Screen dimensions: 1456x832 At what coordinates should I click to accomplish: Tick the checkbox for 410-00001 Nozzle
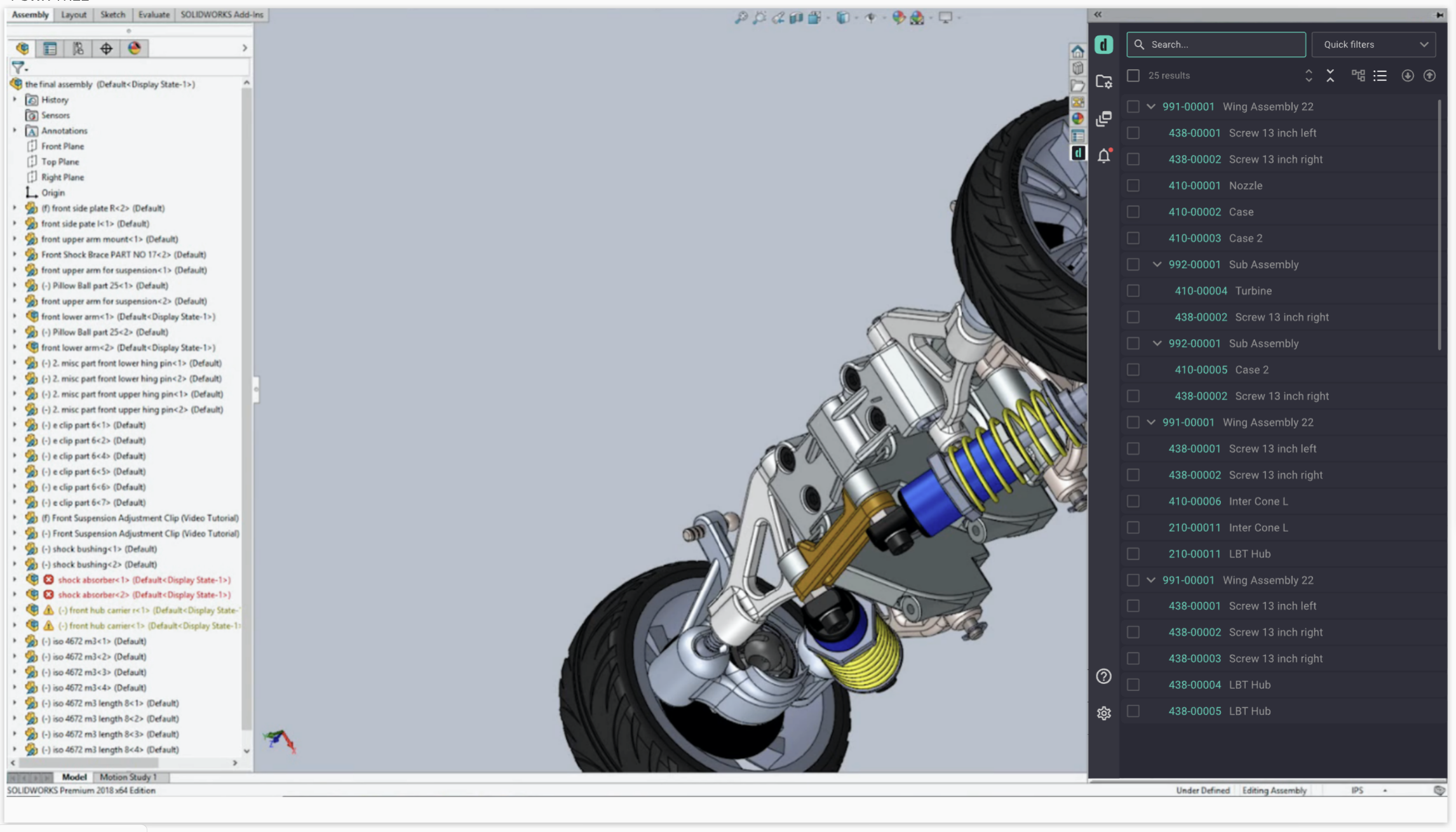click(x=1133, y=185)
